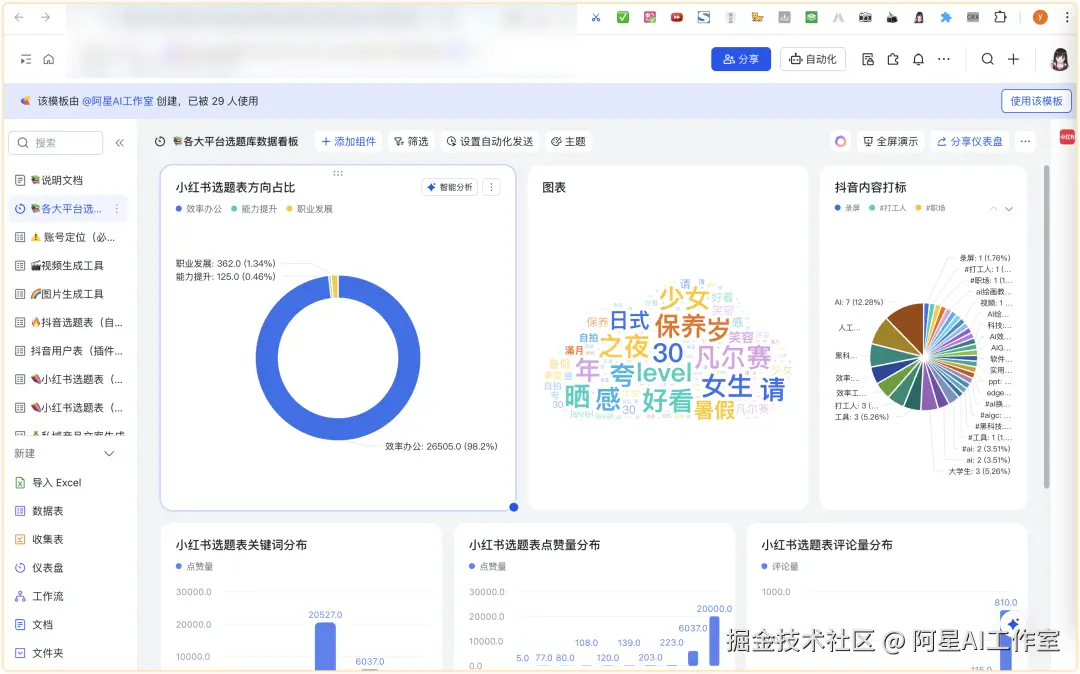Open the user avatar at top right
Viewport: 1080px width, 674px height.
pyautogui.click(x=1059, y=59)
